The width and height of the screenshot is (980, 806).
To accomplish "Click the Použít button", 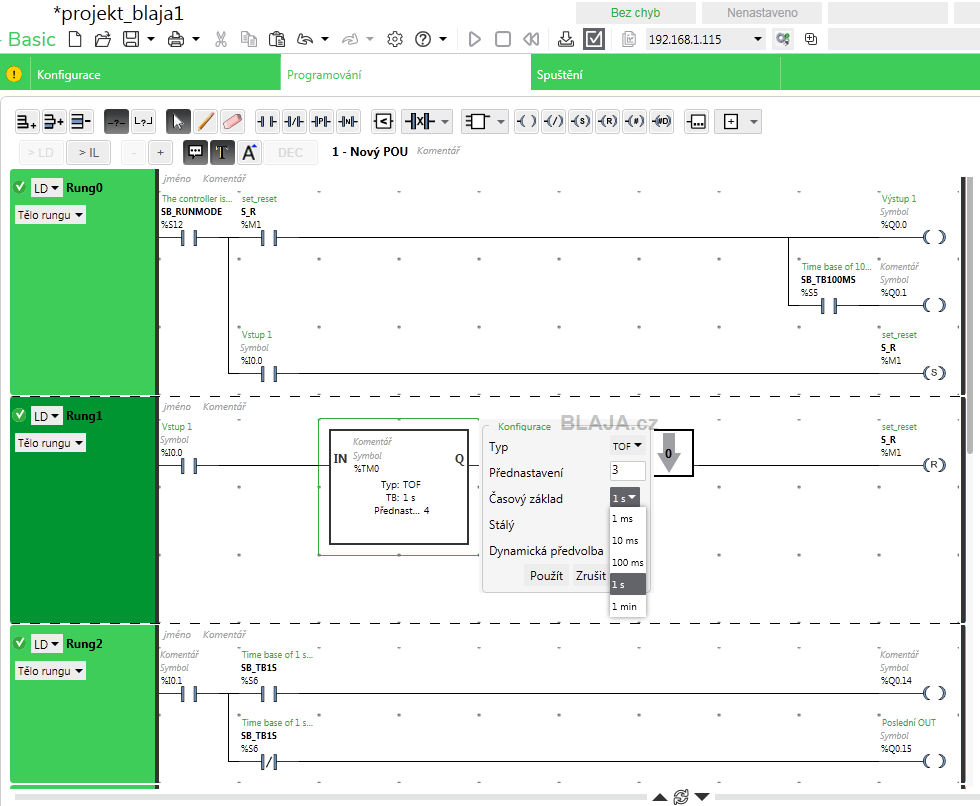I will [546, 575].
